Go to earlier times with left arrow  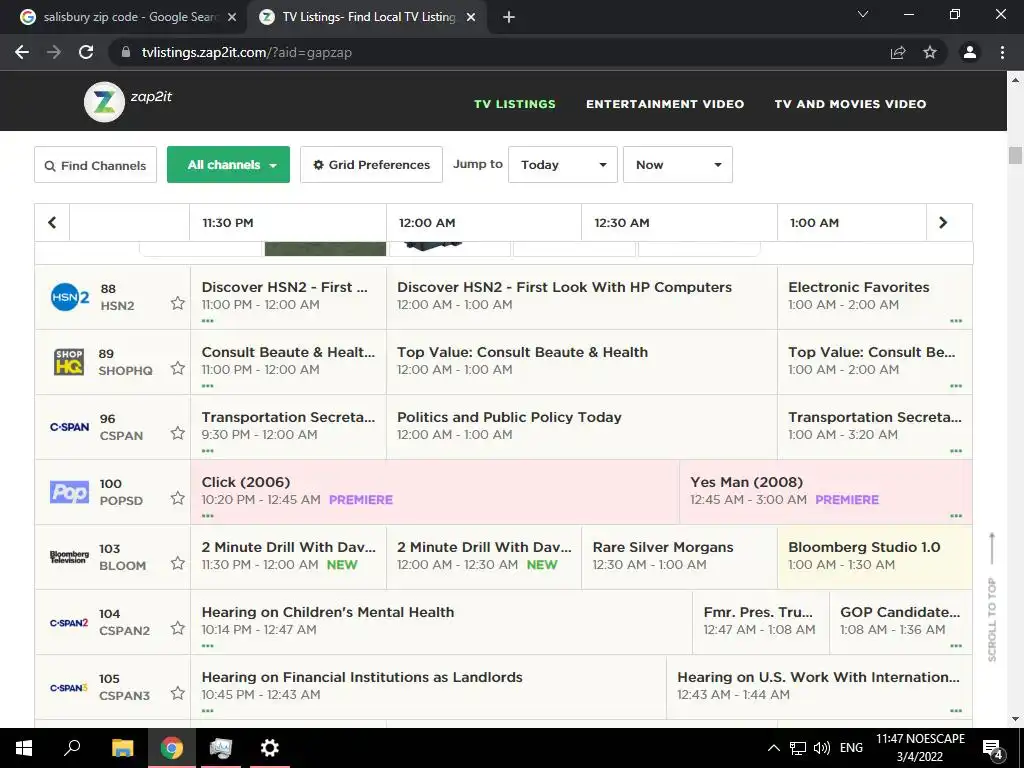[x=52, y=223]
